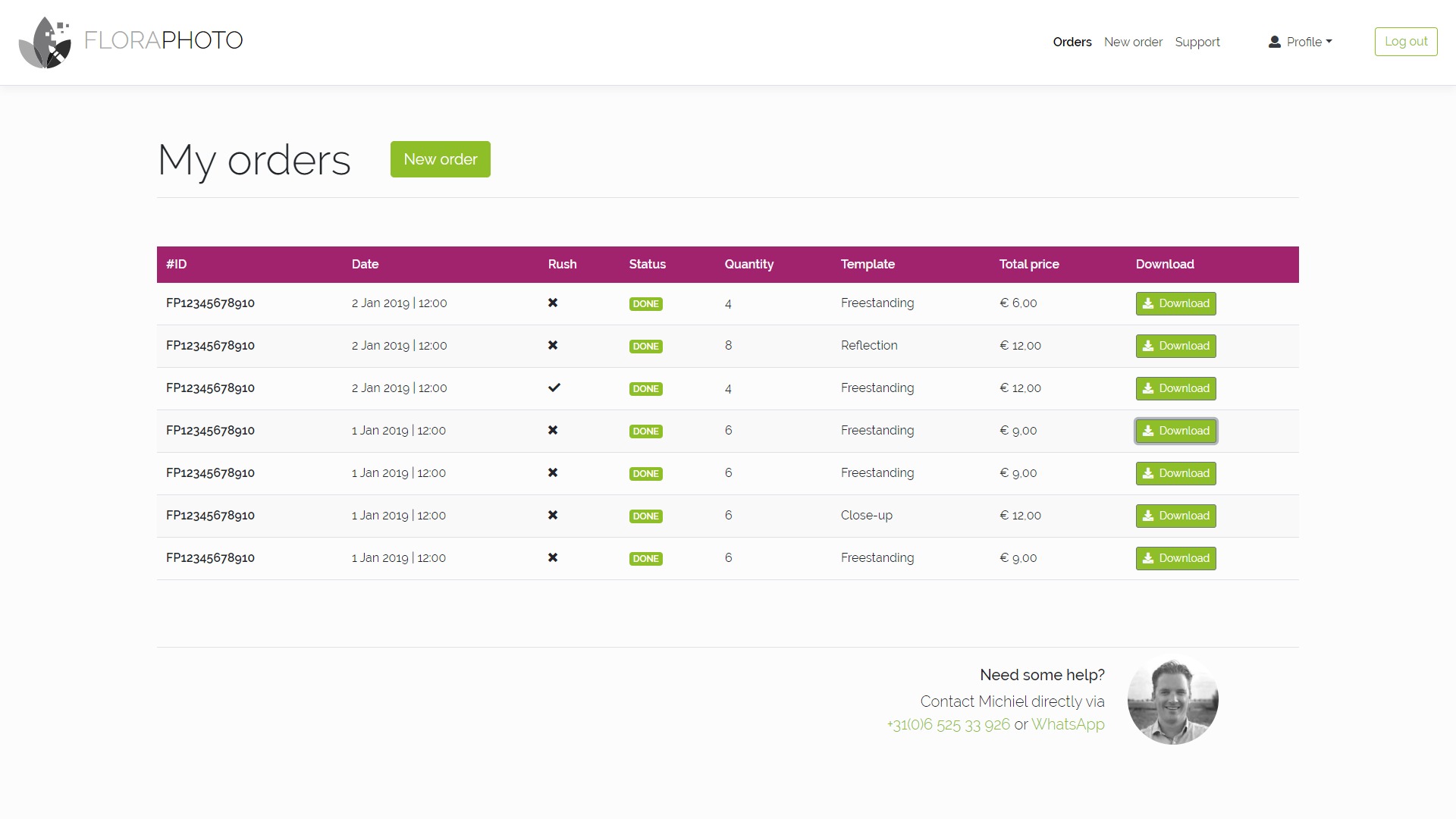Click the Log out button
Screen dimensions: 1456x819
(x=1406, y=42)
